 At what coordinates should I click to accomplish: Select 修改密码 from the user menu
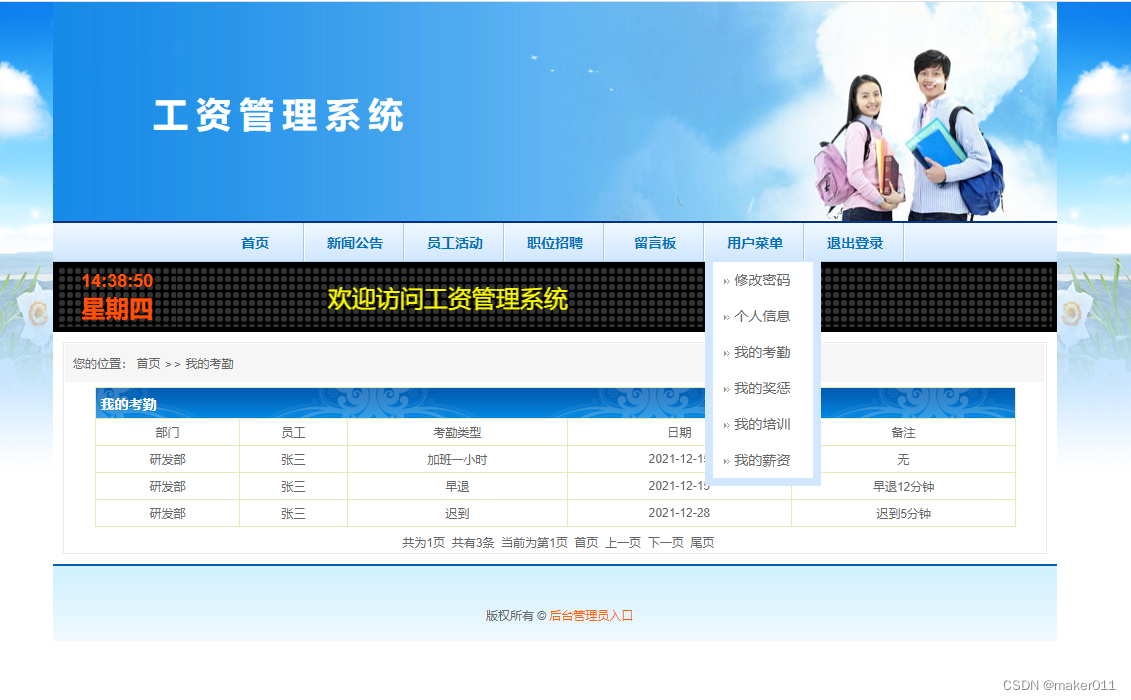click(762, 280)
